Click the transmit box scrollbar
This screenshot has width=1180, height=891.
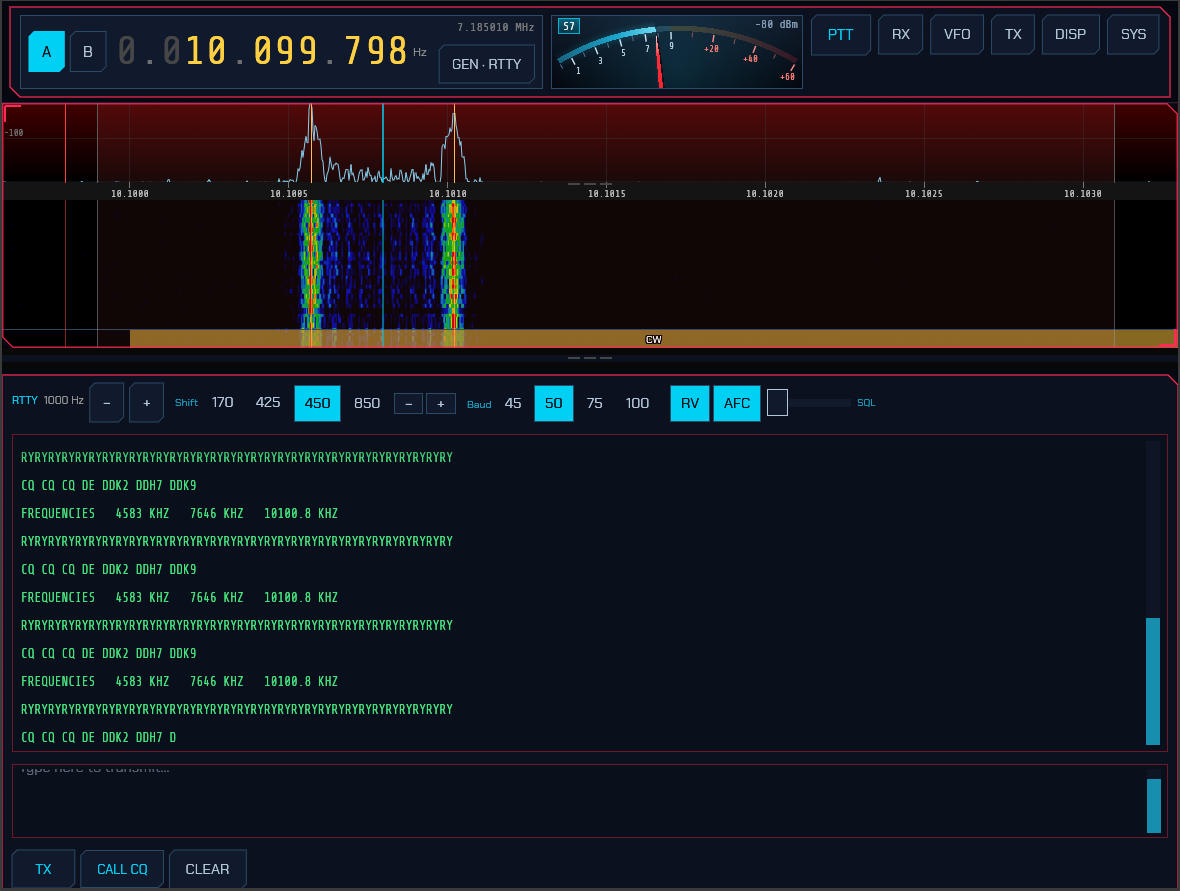pos(1153,805)
